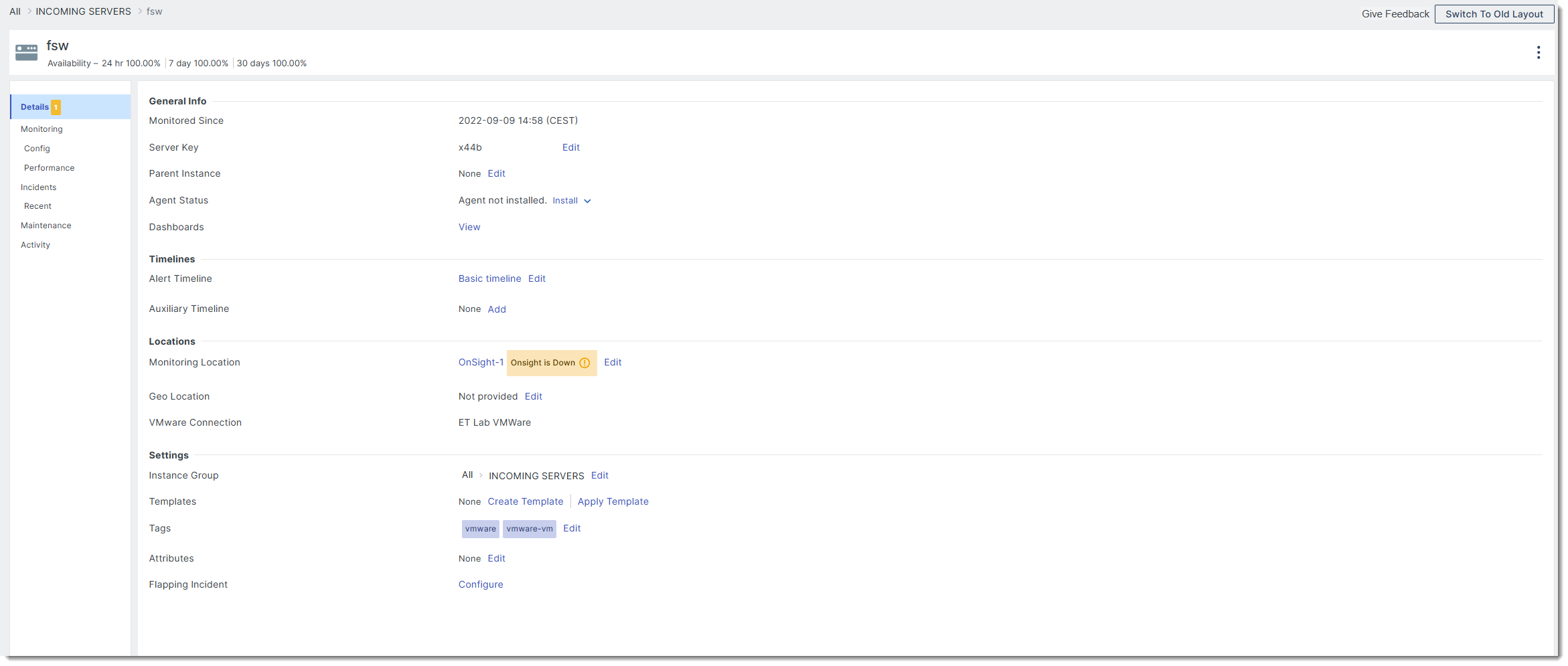Image resolution: width=1568 pixels, height=666 pixels.
Task: Open the Monitoring sidebar item
Action: [x=42, y=129]
